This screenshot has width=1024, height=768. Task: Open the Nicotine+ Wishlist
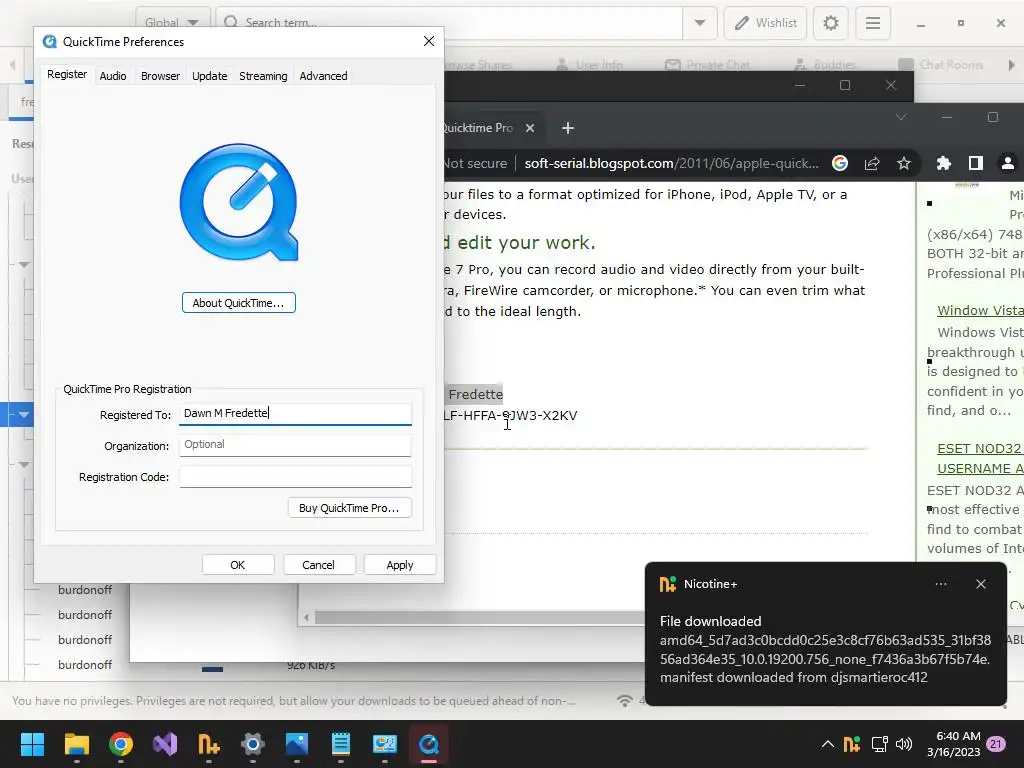pos(765,23)
